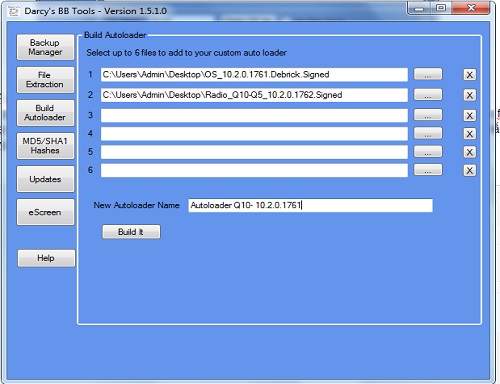Browse for file in row 2
500x384 pixels.
(428, 94)
